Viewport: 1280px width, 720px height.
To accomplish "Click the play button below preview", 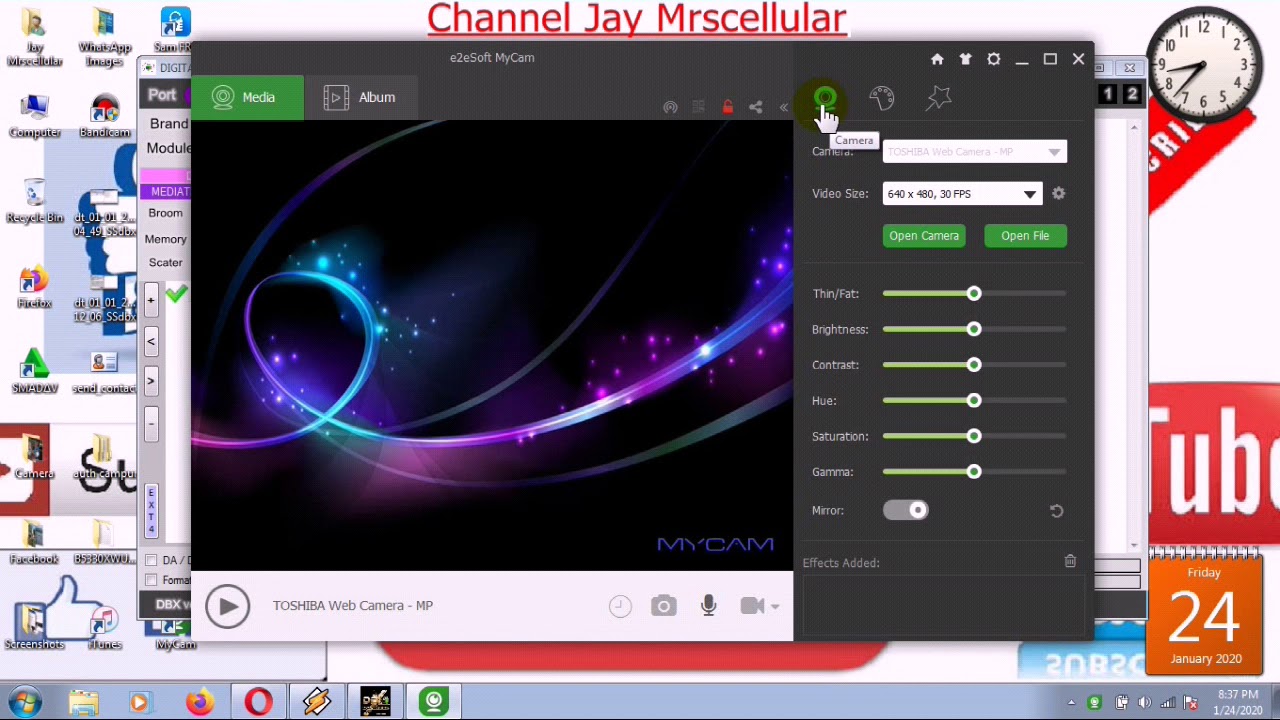I will click(227, 606).
